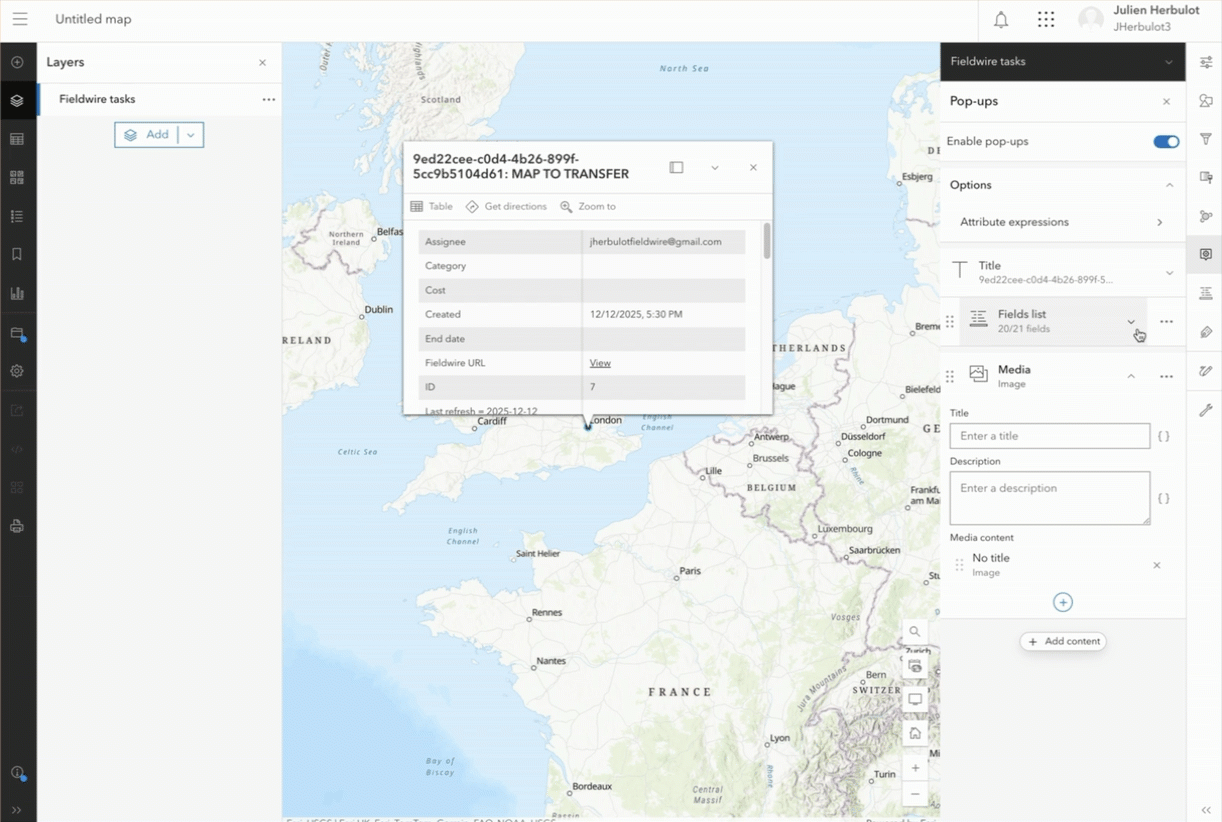
Task: Click the Fieldwire URL View link
Action: click(x=600, y=363)
